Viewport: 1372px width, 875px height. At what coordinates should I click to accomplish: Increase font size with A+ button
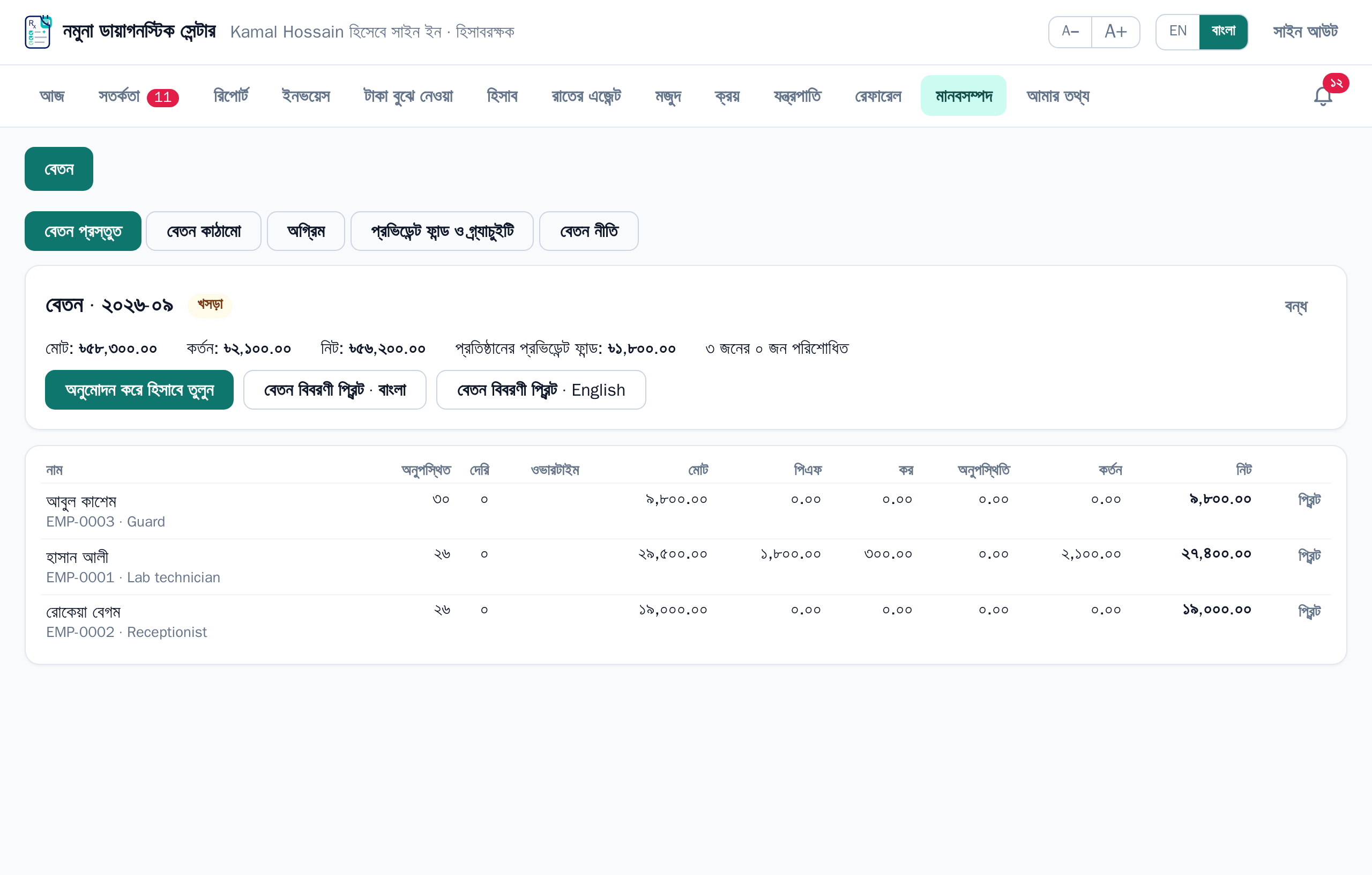(x=1116, y=32)
